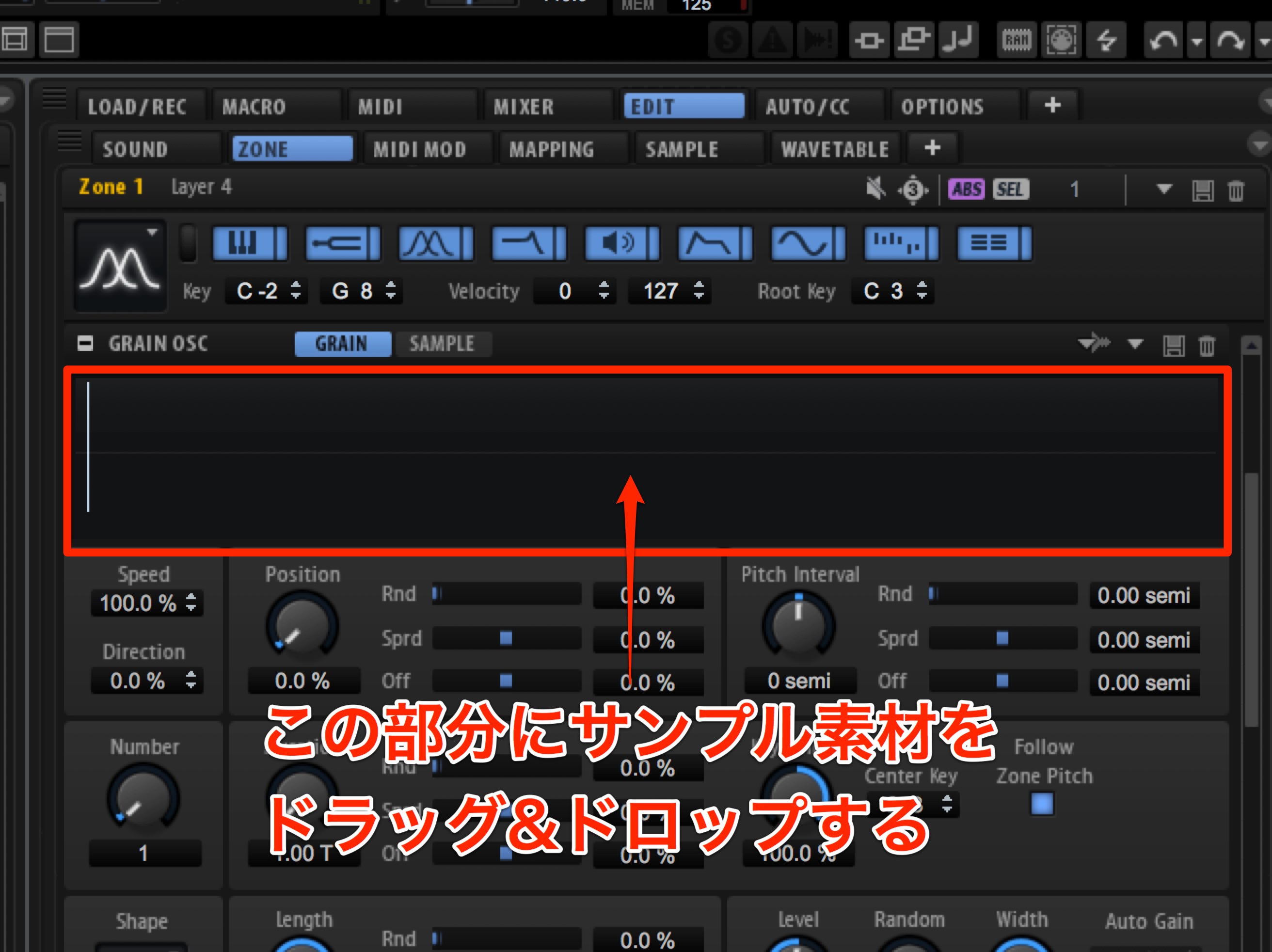Open the LFO sine wave section button

[809, 243]
